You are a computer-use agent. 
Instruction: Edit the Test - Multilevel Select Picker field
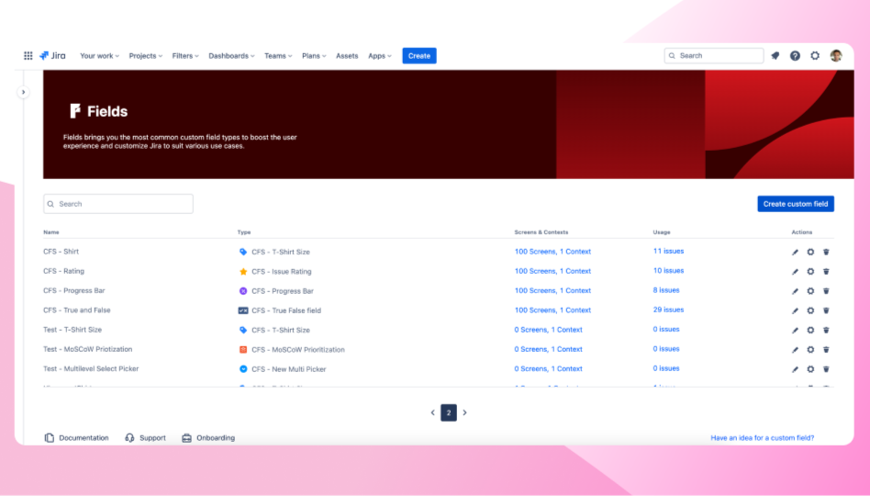coord(795,369)
